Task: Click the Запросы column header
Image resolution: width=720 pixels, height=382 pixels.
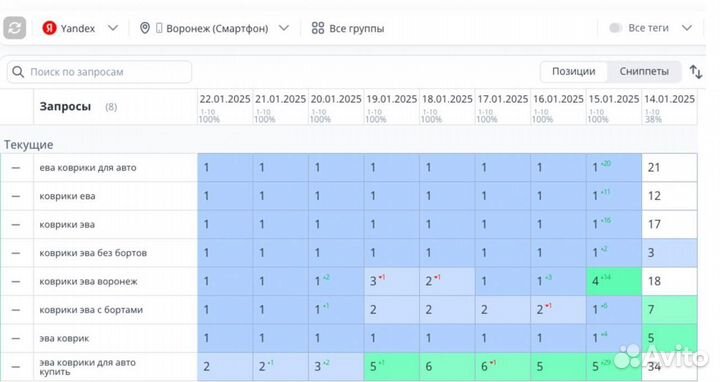Action: tap(65, 107)
